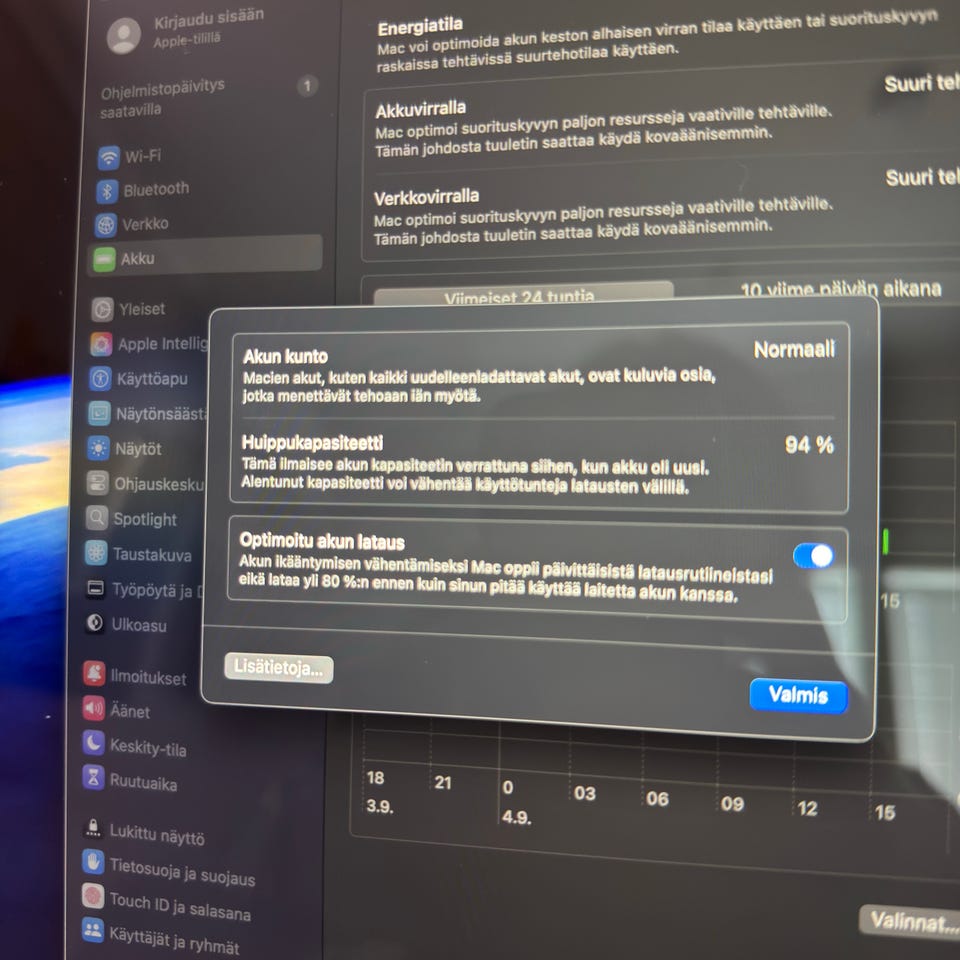960x960 pixels.
Task: Open Ilmoitukset bell icon
Action: 94,674
